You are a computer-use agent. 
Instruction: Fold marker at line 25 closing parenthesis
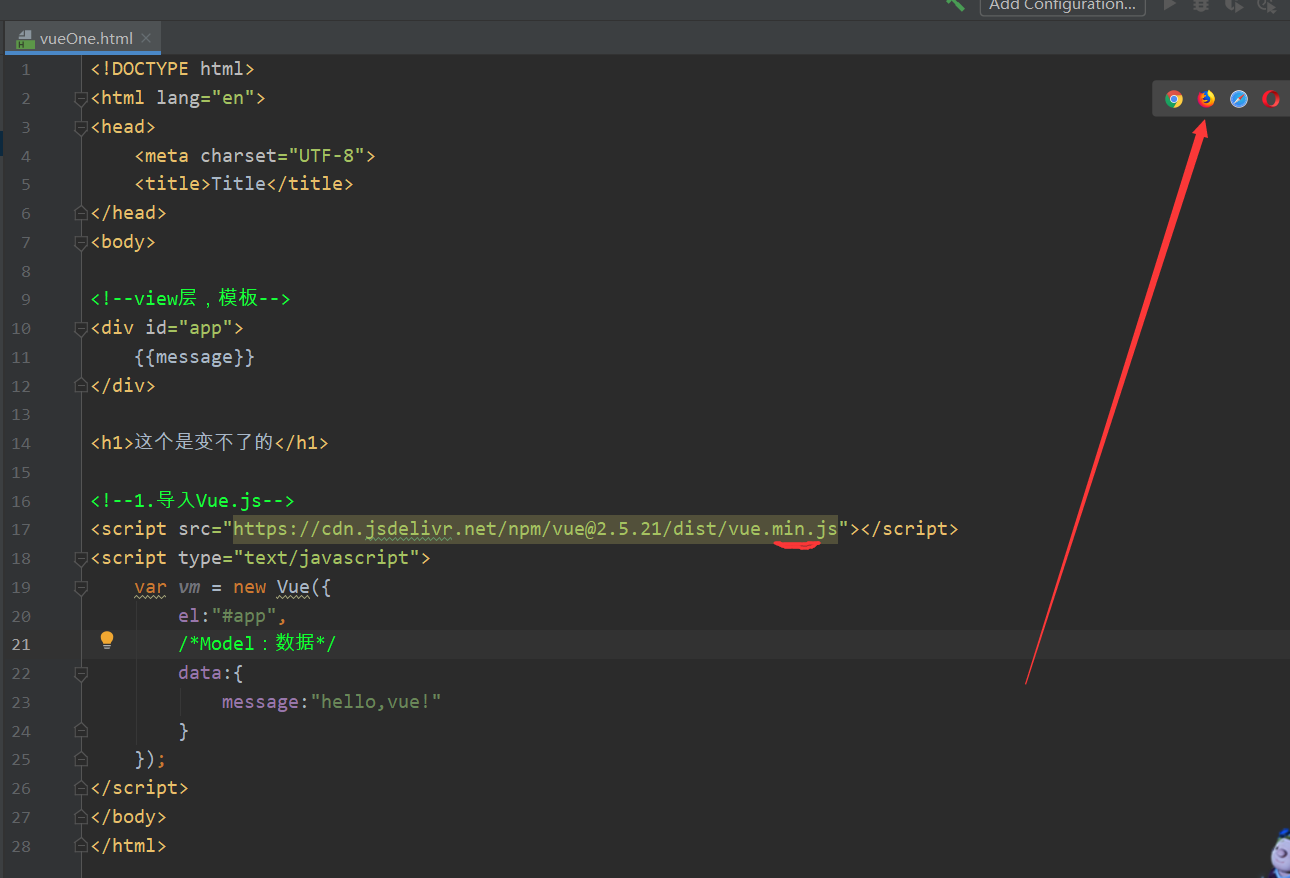click(81, 759)
